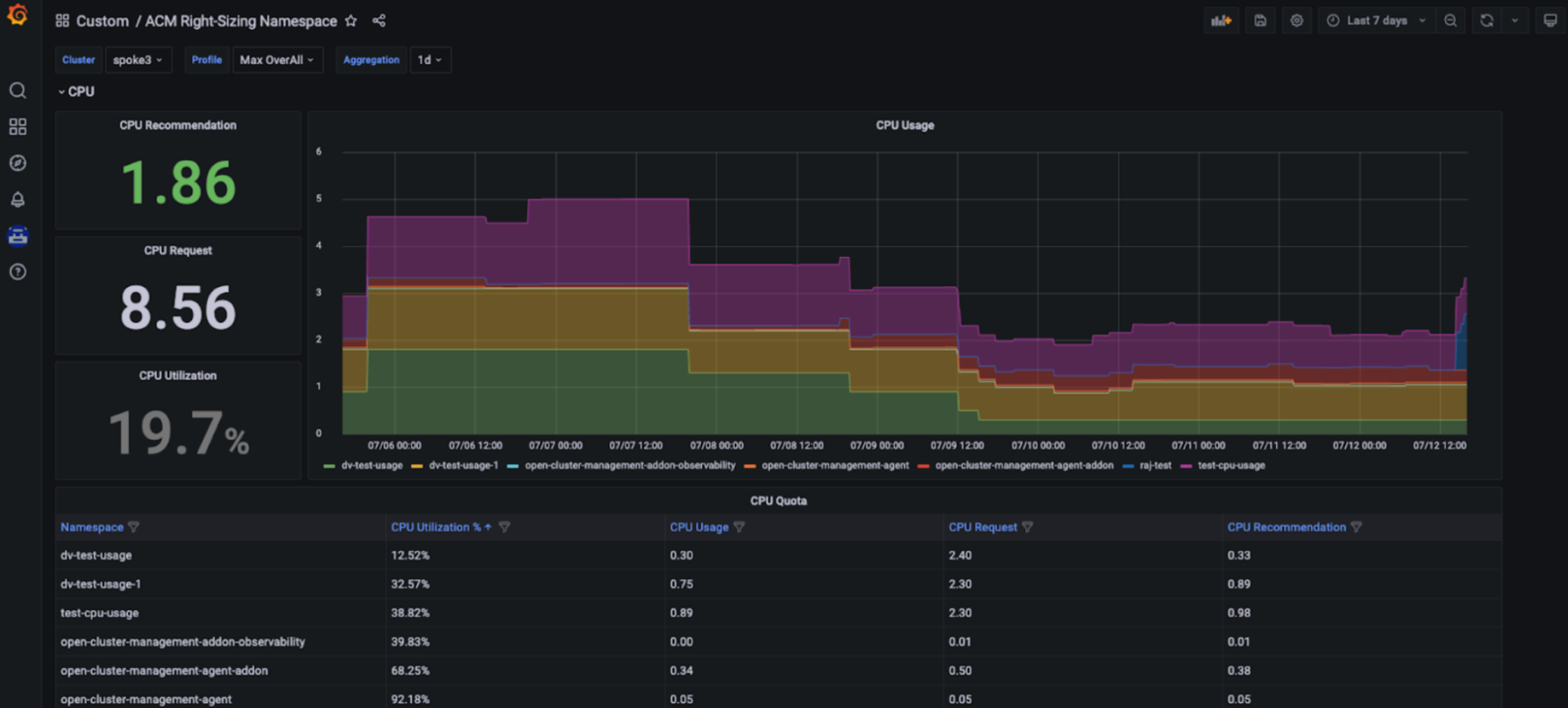Sort table by CPU Utilization % column
Image resolution: width=1568 pixels, height=708 pixels.
[x=435, y=528]
